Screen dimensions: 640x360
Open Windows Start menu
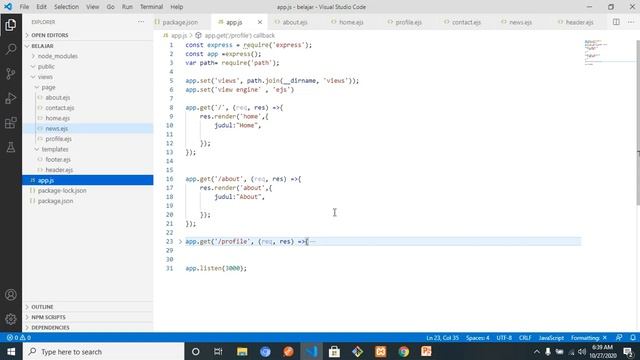coord(11,351)
